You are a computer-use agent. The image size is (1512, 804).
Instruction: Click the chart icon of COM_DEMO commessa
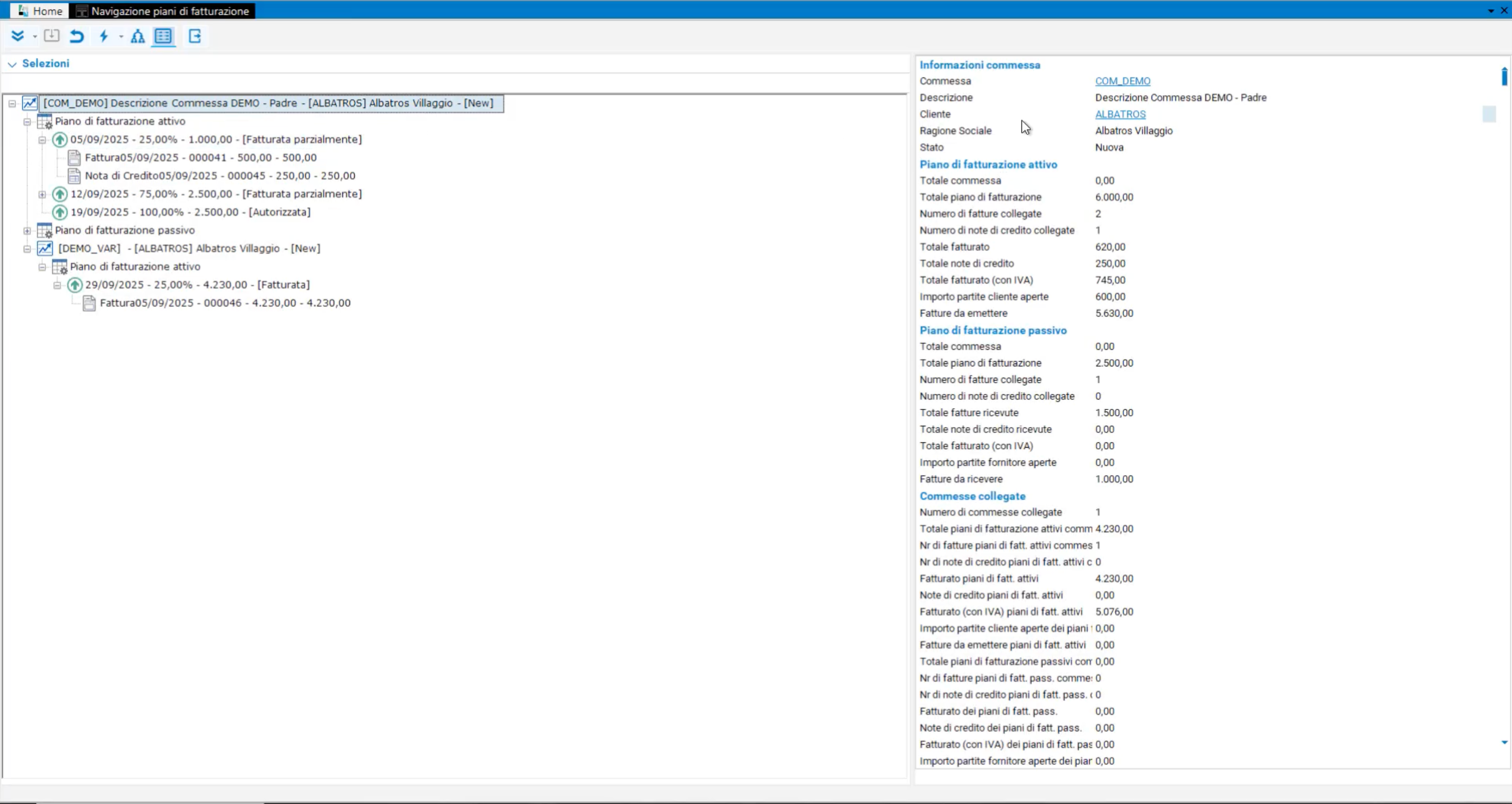pyautogui.click(x=30, y=103)
